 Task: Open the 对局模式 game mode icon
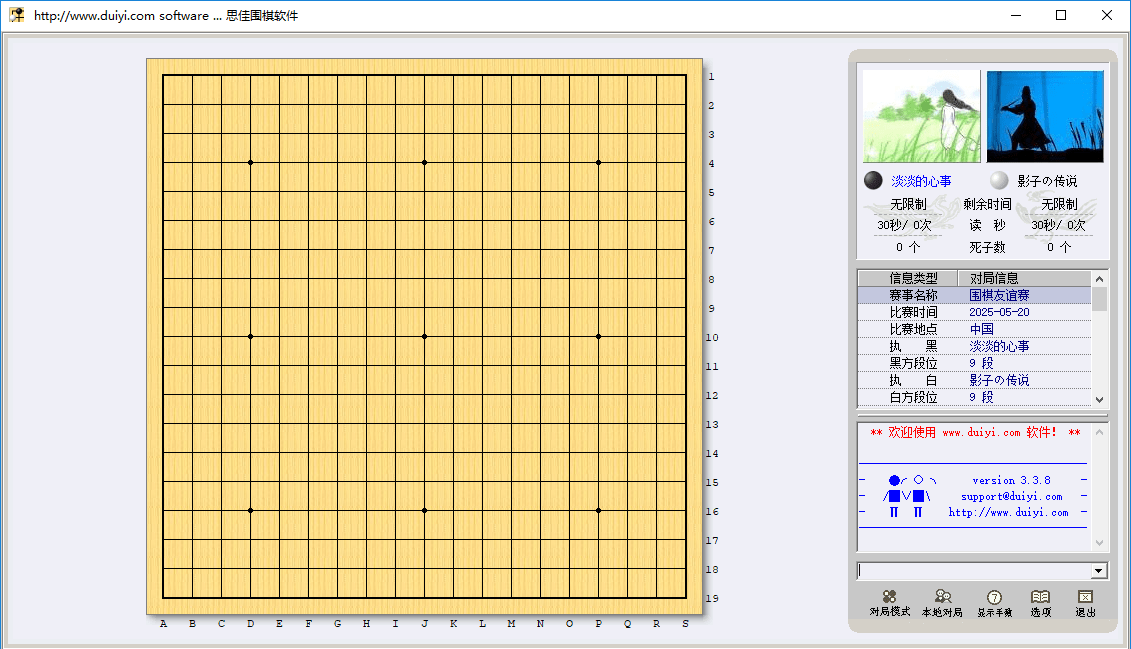tap(891, 600)
